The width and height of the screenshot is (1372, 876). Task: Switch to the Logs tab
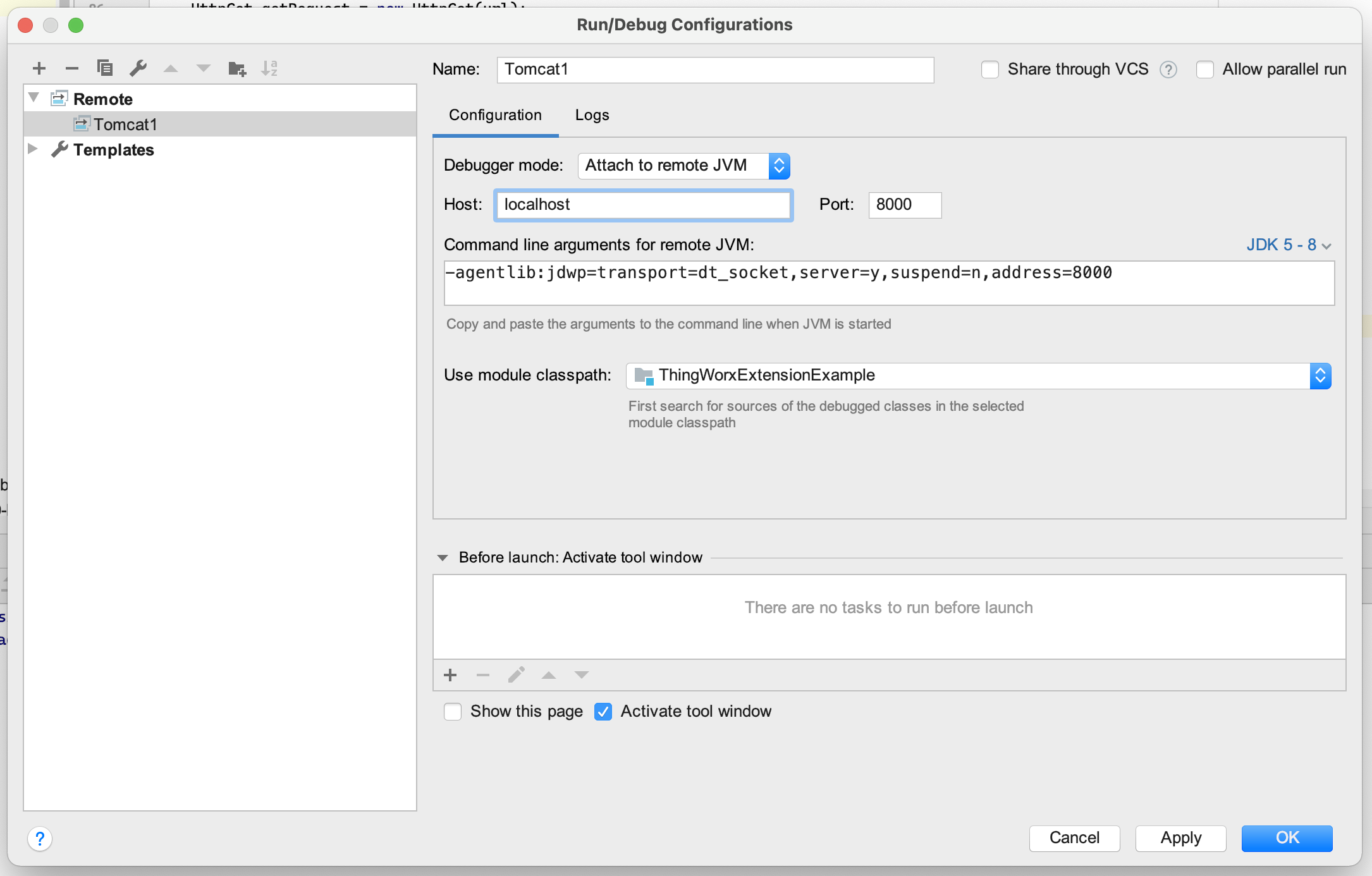[x=592, y=115]
